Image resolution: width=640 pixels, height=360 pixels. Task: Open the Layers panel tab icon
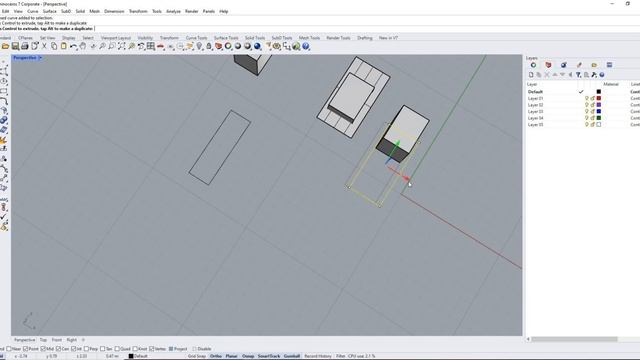click(533, 65)
